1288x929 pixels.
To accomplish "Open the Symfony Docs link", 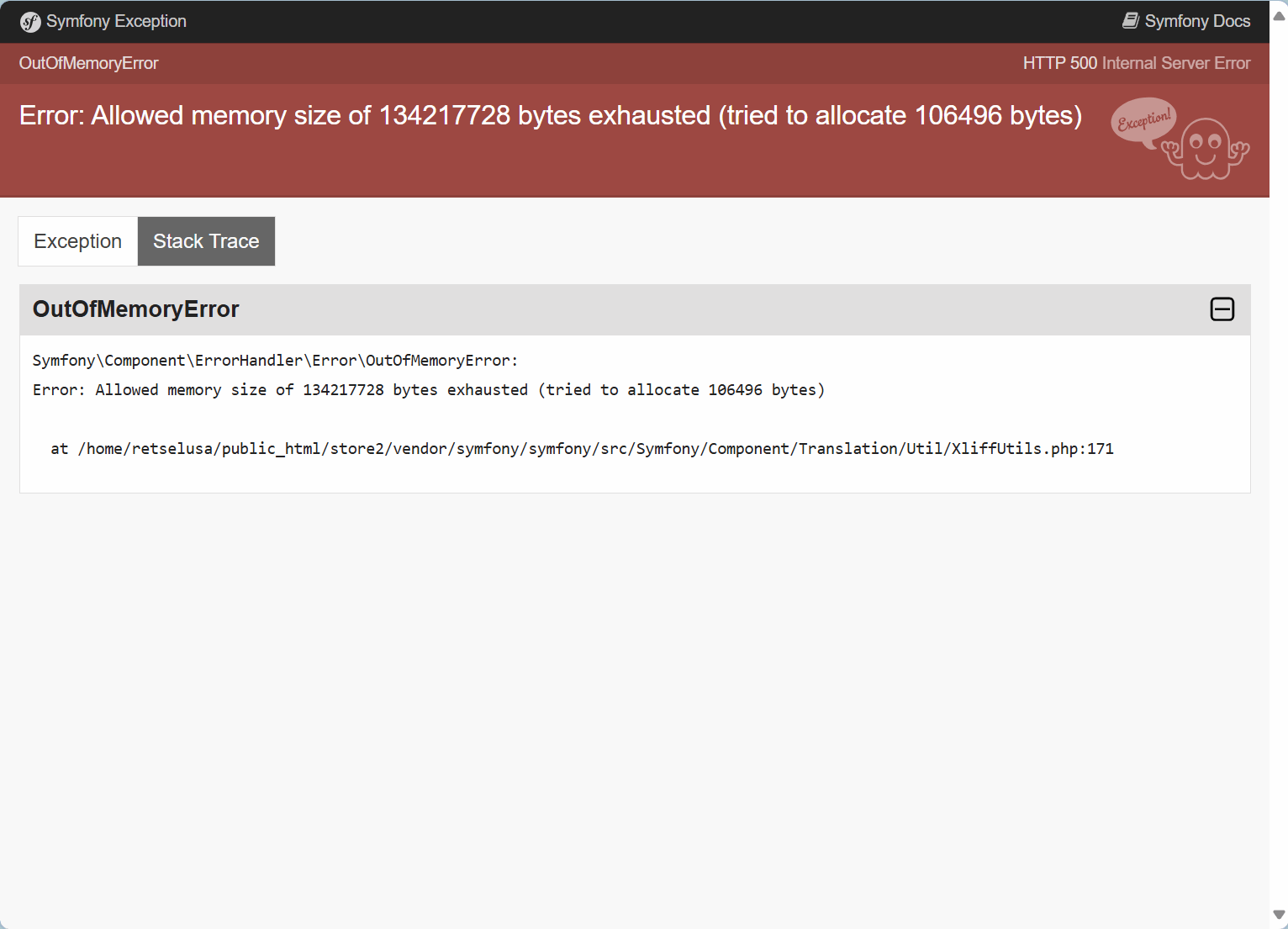I will pos(1186,21).
